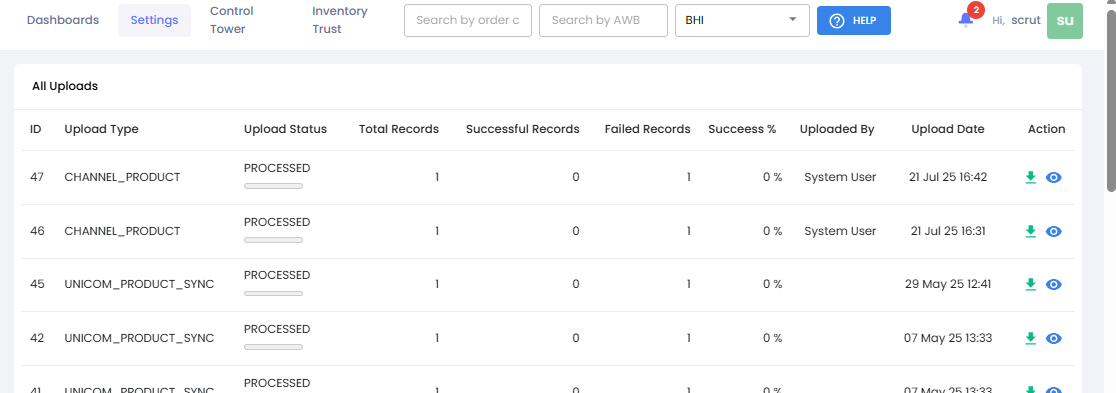Select UNICOM_PRODUCT_SYNC in row 45

coord(140,284)
